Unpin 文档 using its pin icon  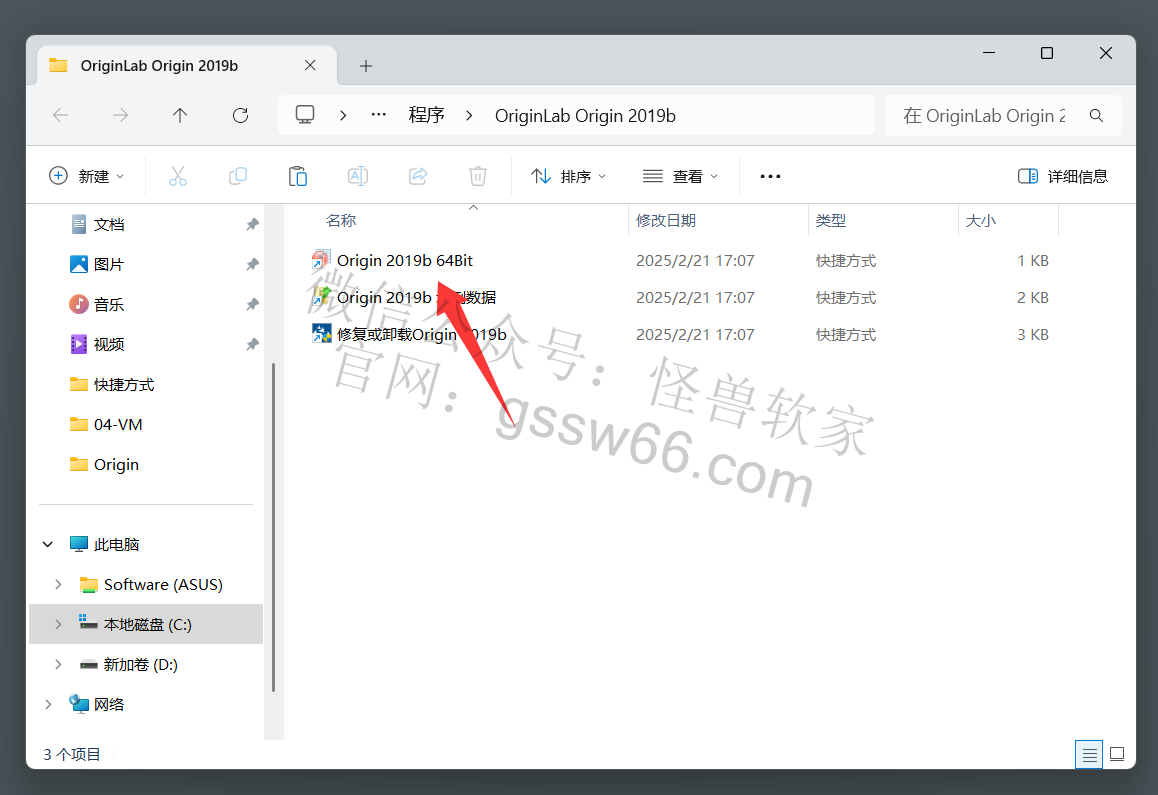coord(253,224)
